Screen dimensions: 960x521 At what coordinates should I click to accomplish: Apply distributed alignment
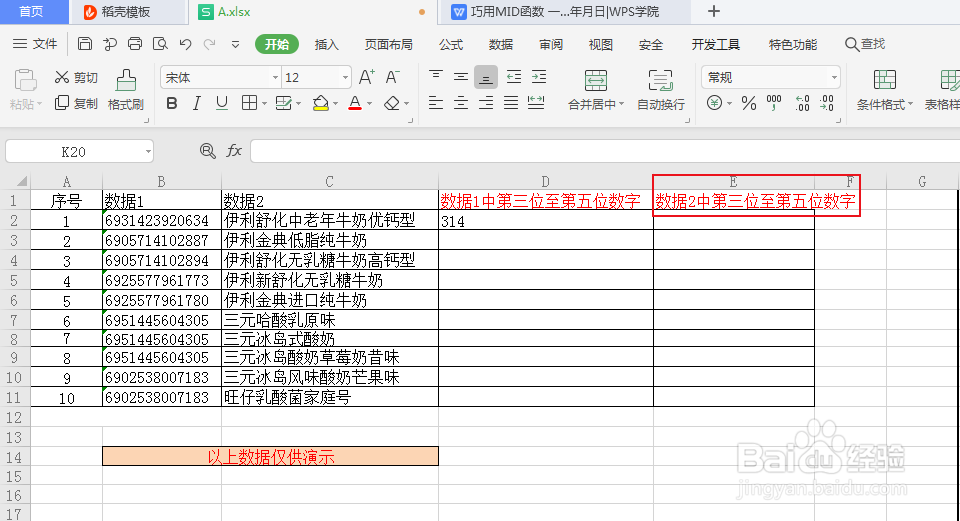click(x=536, y=103)
